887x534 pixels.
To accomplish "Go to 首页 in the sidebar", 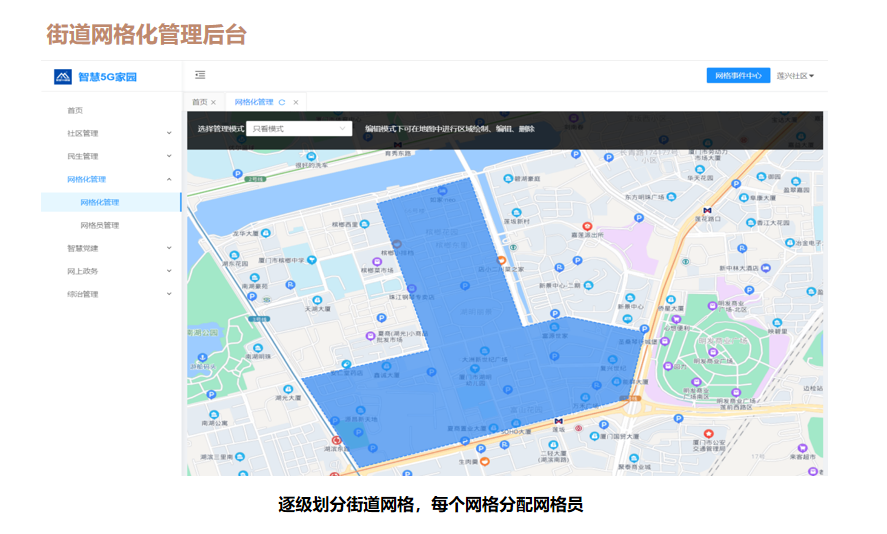I will 75,110.
